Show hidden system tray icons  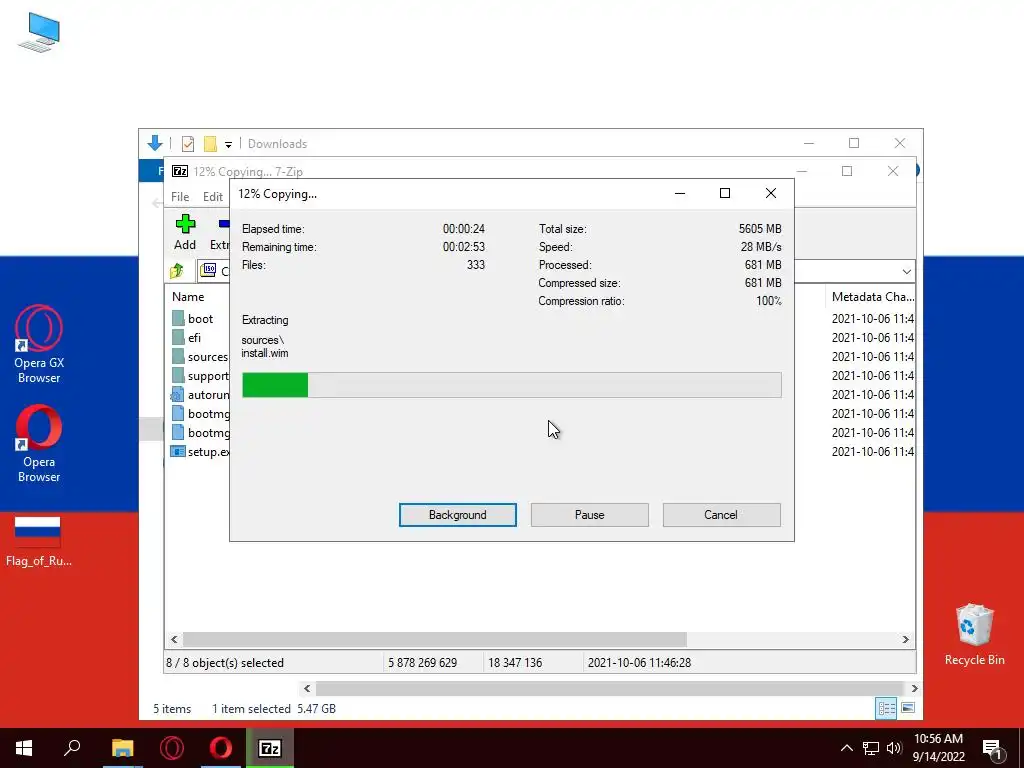pos(846,748)
